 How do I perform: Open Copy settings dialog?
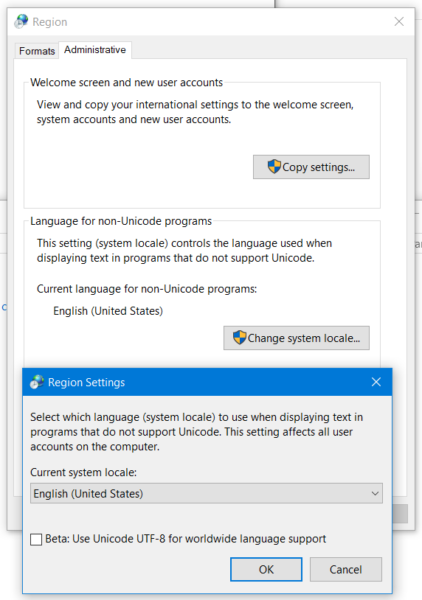tap(311, 167)
